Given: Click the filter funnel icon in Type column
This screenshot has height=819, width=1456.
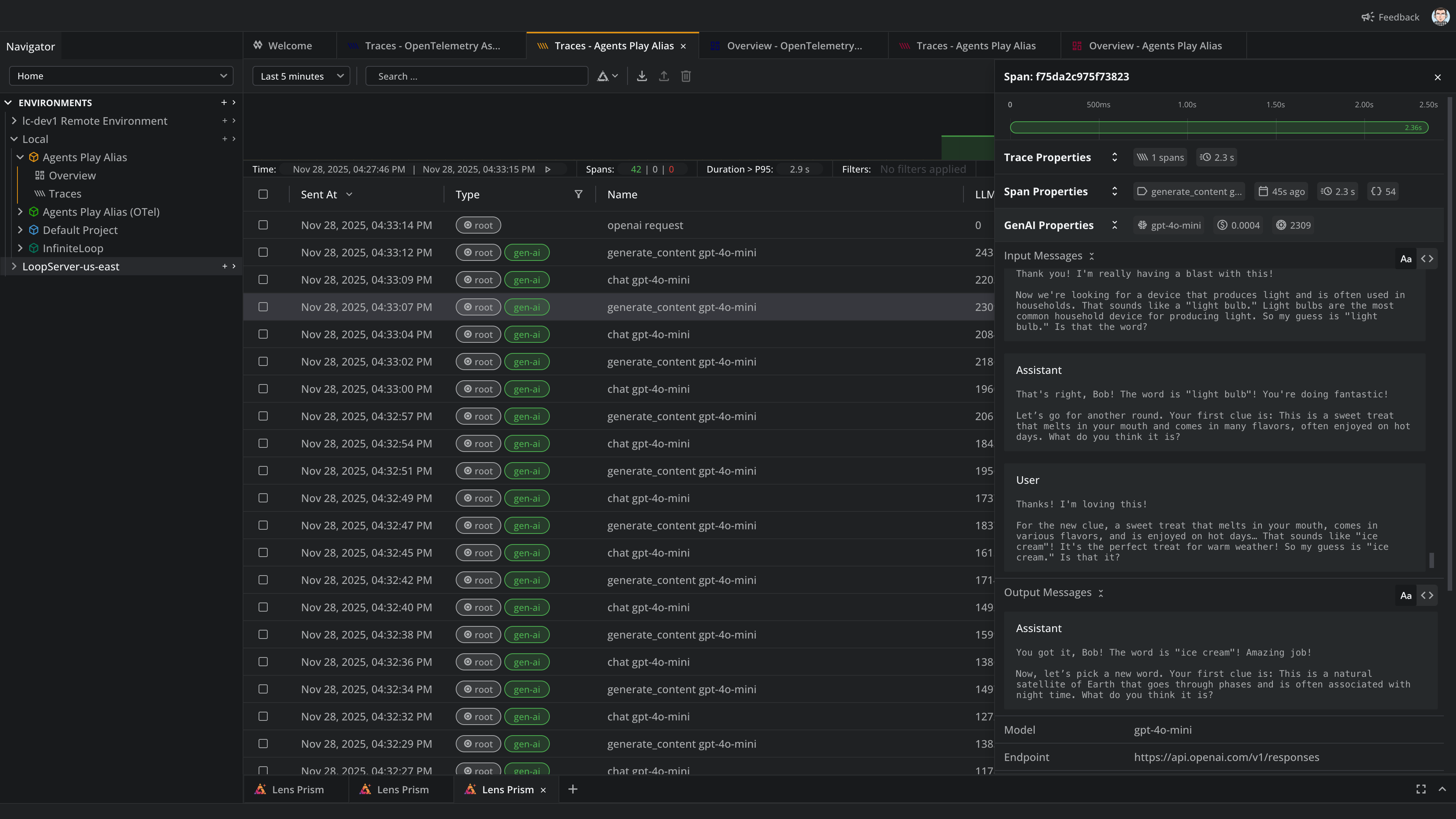Looking at the screenshot, I should pos(578,195).
